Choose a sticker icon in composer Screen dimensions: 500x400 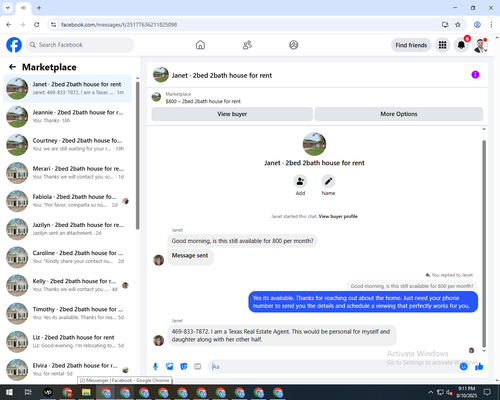pyautogui.click(x=184, y=367)
